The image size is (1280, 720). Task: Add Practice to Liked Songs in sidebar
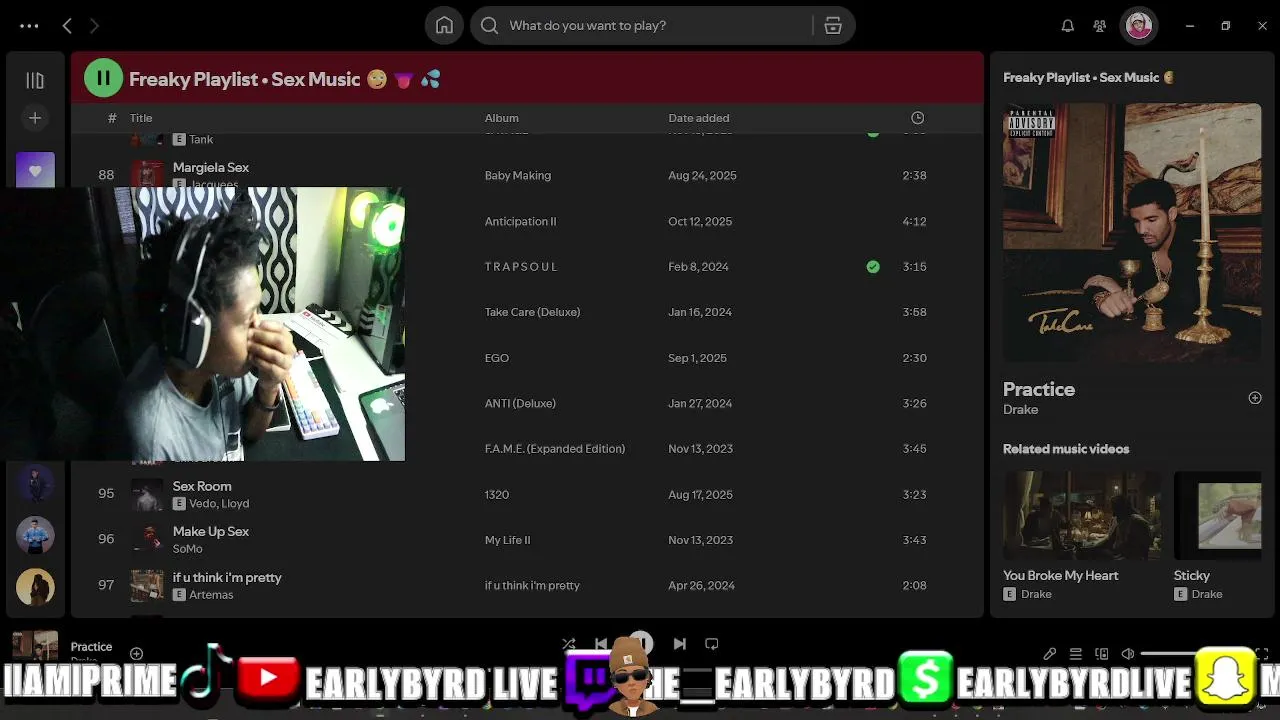(x=1255, y=398)
